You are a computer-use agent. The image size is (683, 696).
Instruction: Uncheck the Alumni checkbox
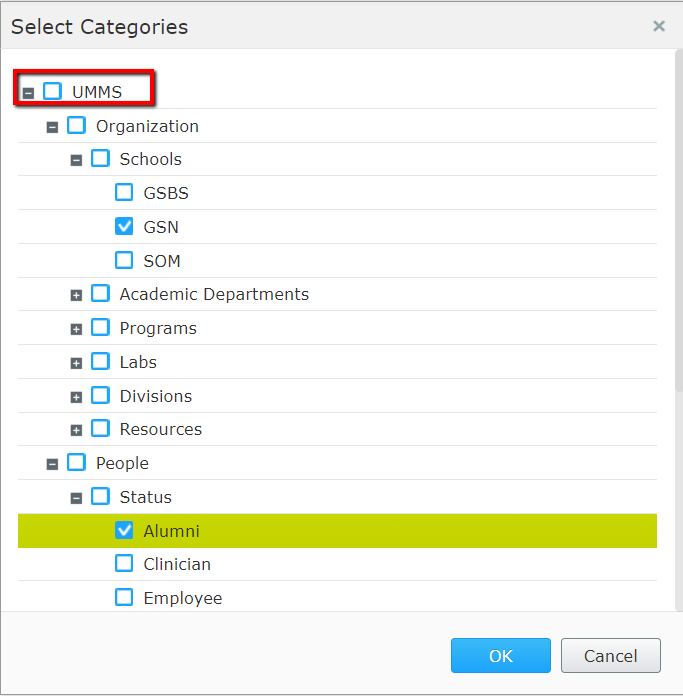[x=124, y=530]
